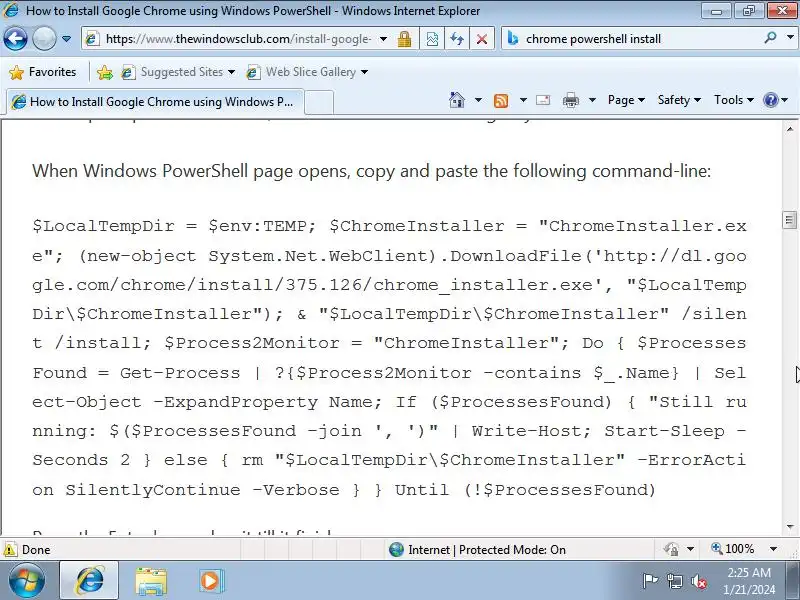This screenshot has width=800, height=600.
Task: Go back with the blue Back arrow
Action: coord(15,38)
